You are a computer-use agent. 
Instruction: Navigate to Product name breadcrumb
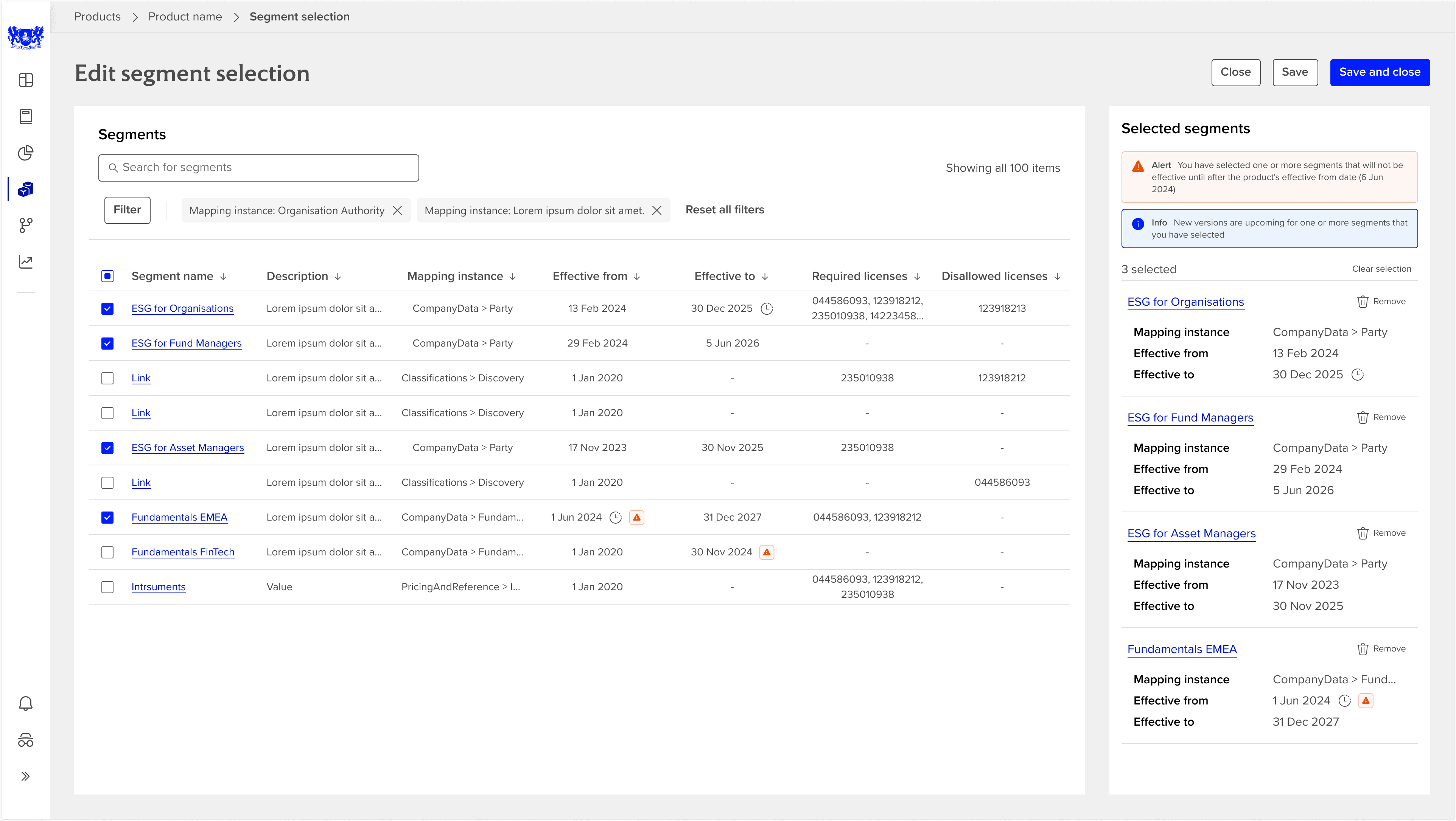click(x=185, y=17)
